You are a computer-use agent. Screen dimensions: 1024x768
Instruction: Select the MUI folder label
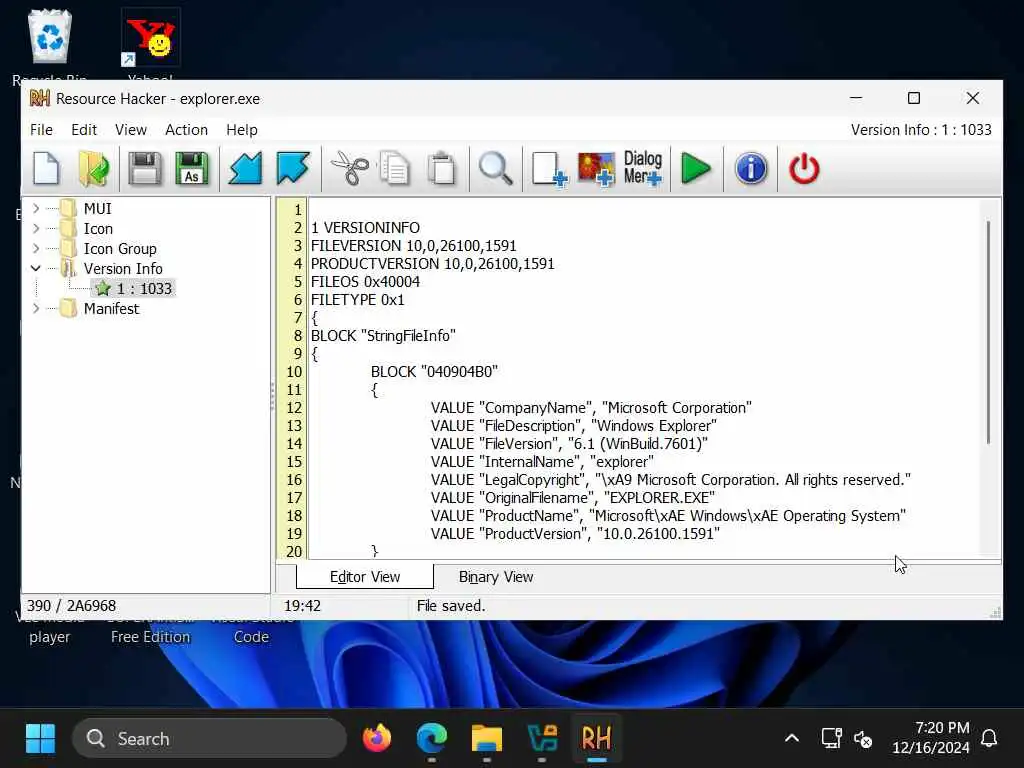pos(97,208)
